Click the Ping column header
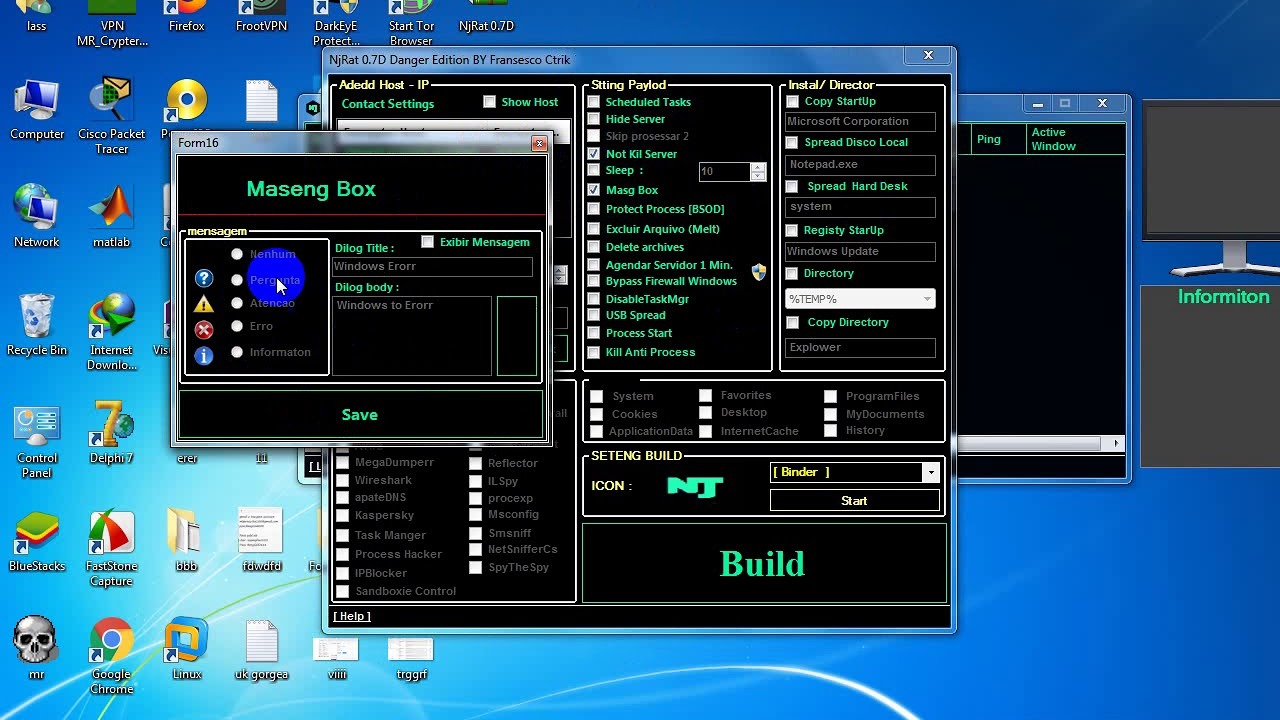 pyautogui.click(x=988, y=139)
